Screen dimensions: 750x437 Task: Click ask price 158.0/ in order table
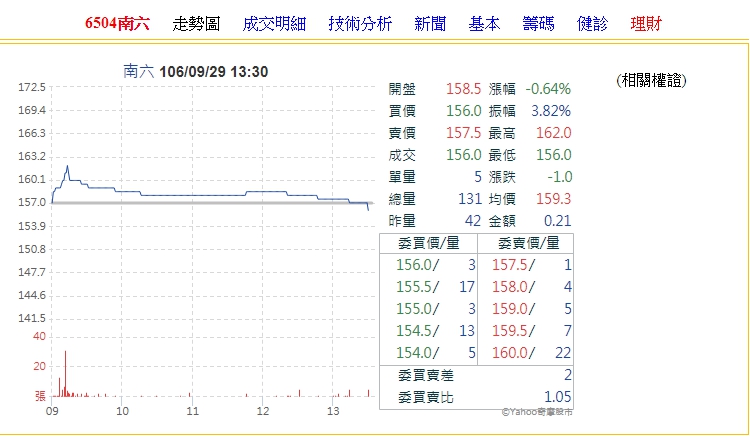click(x=514, y=287)
